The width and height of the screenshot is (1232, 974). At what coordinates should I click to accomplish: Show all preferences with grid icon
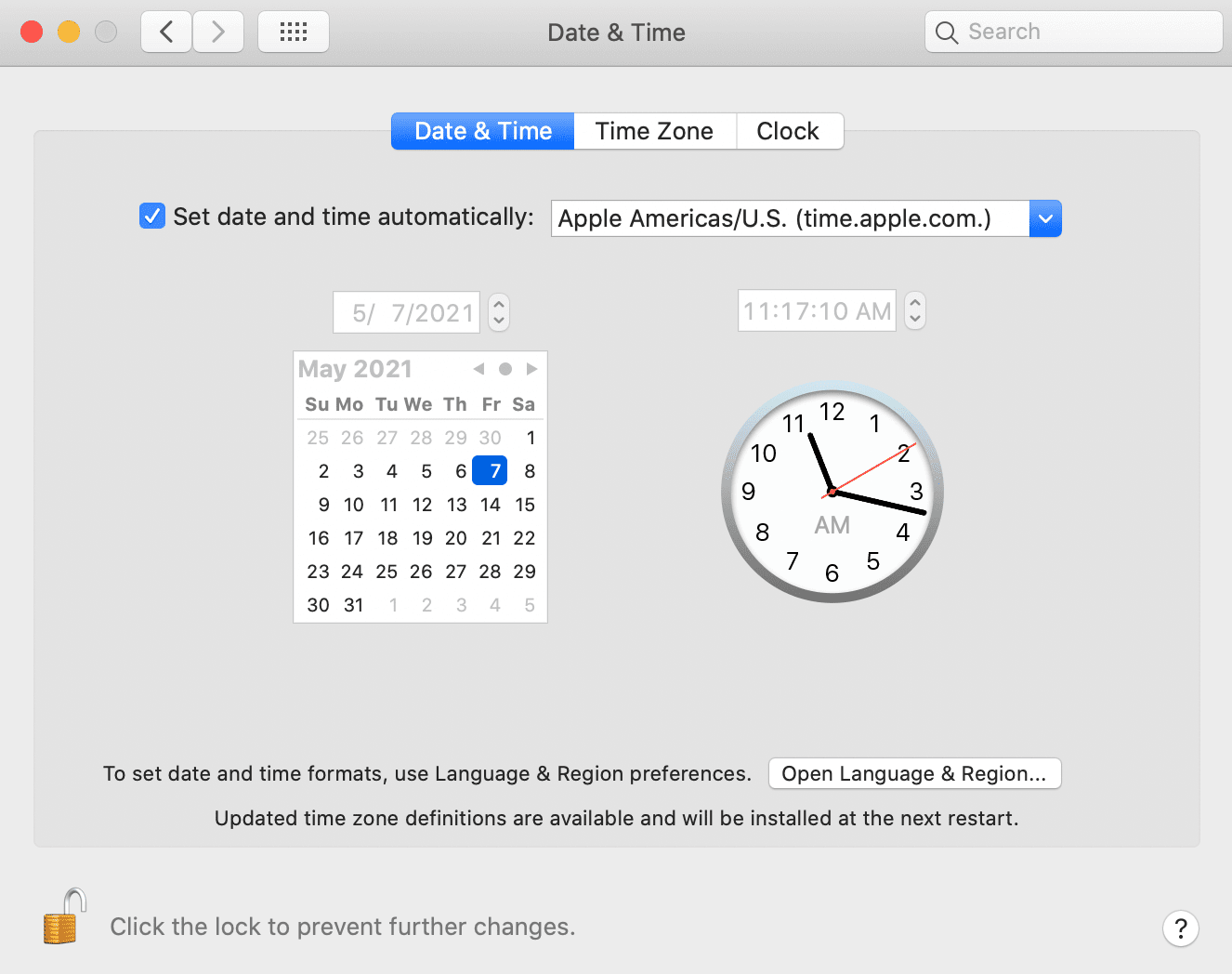(x=294, y=33)
